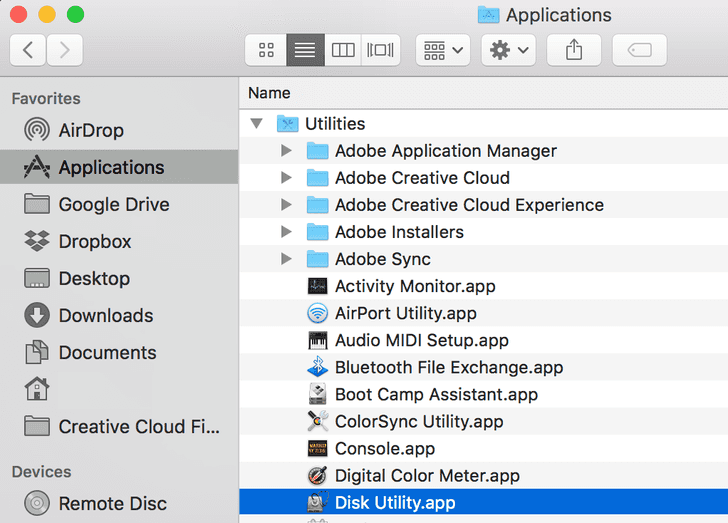The image size is (728, 523).
Task: Open the Arrange items dropdown
Action: pos(443,49)
